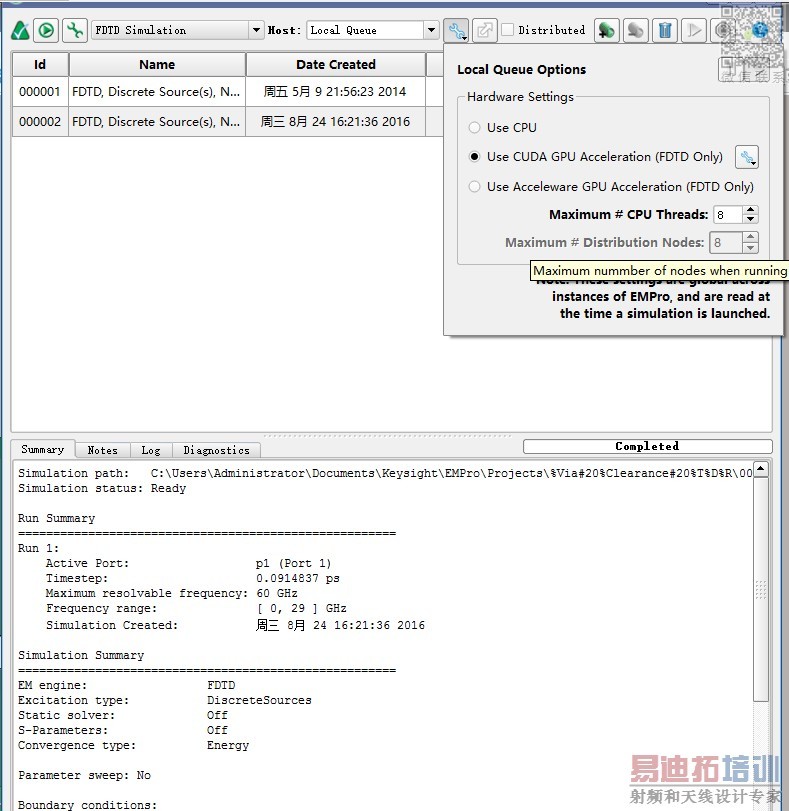Open the green wrench simulation setup icon

(75, 31)
